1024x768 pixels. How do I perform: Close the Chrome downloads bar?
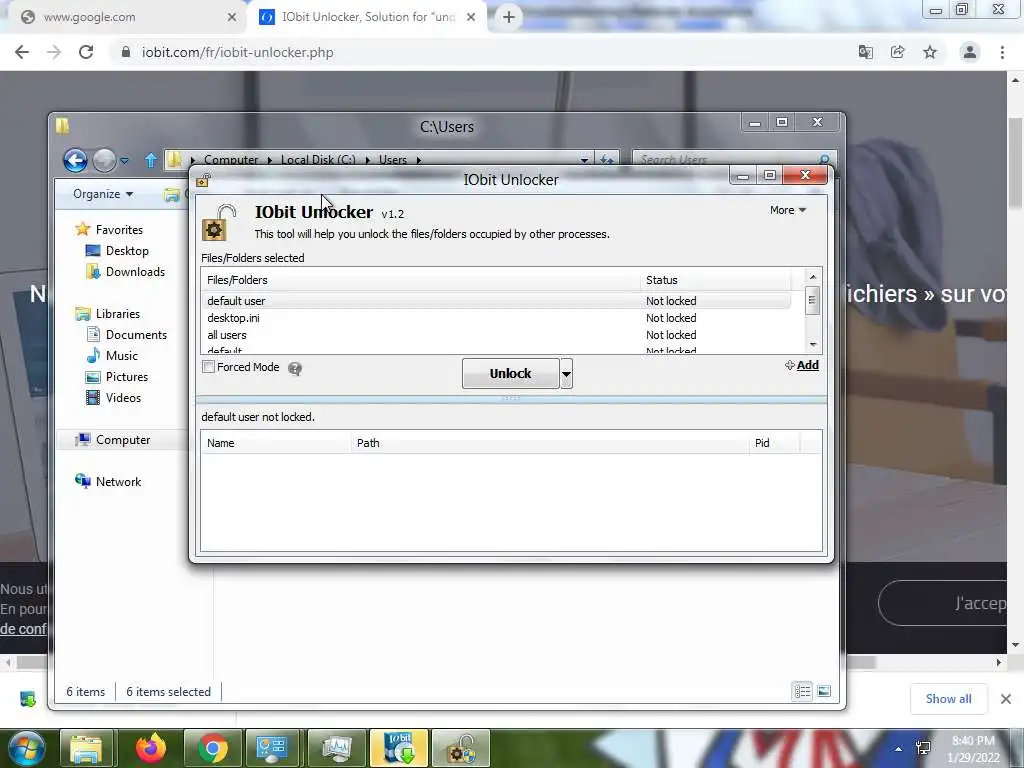[1006, 699]
